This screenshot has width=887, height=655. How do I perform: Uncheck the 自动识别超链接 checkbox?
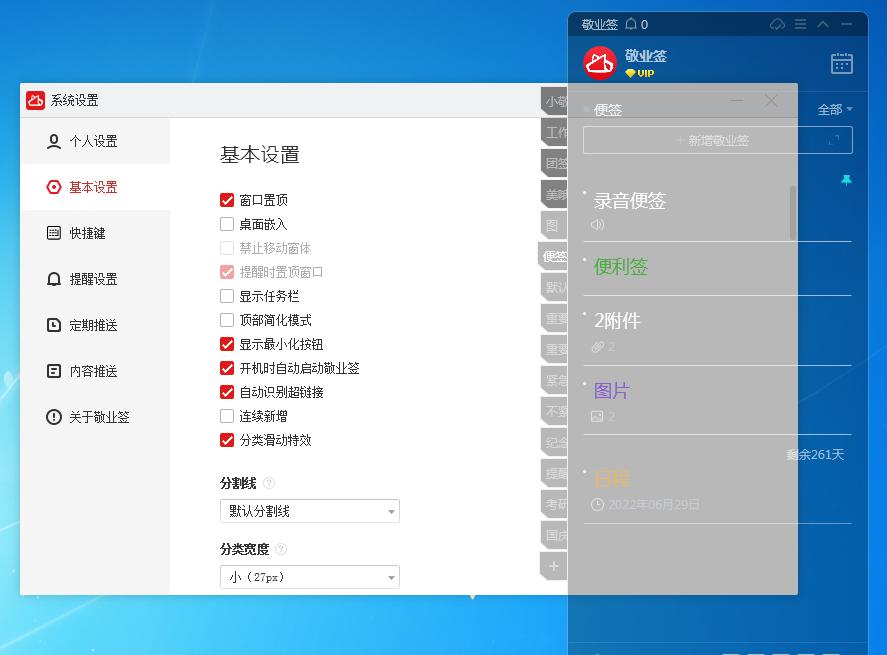click(227, 393)
